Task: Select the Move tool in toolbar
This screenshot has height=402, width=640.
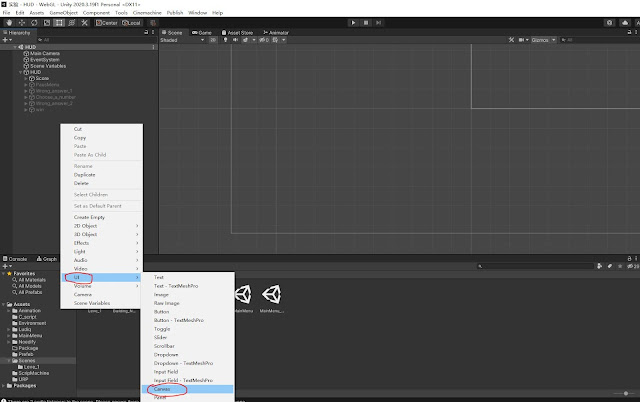Action: [x=22, y=23]
